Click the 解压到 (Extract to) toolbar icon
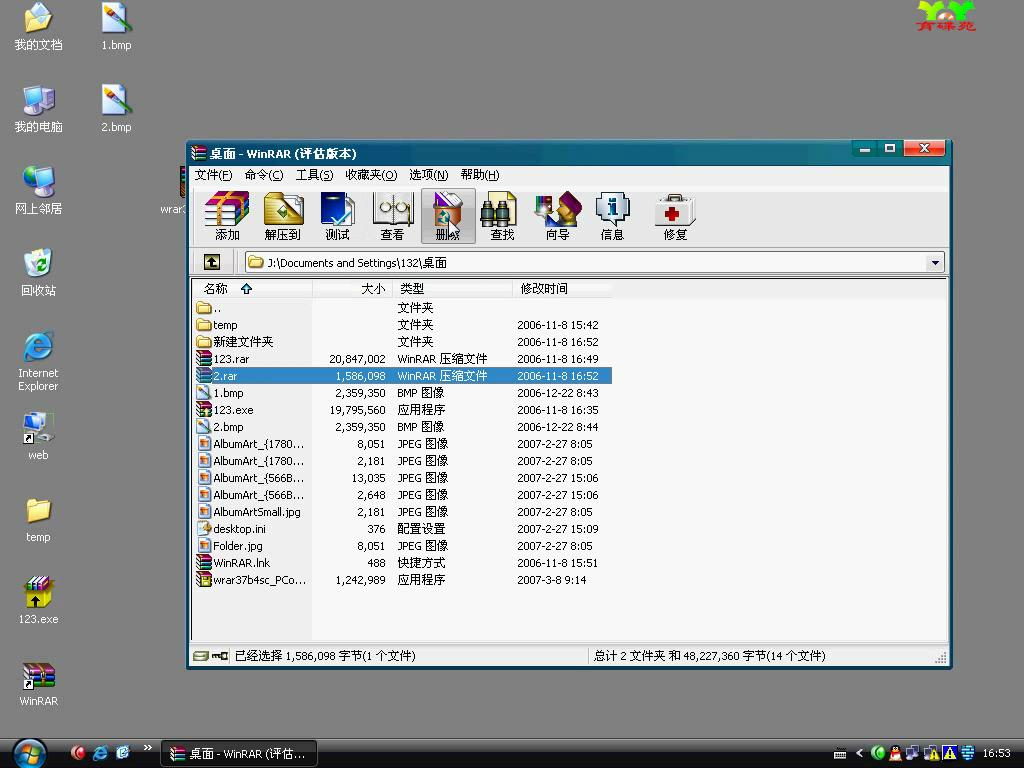 tap(283, 216)
